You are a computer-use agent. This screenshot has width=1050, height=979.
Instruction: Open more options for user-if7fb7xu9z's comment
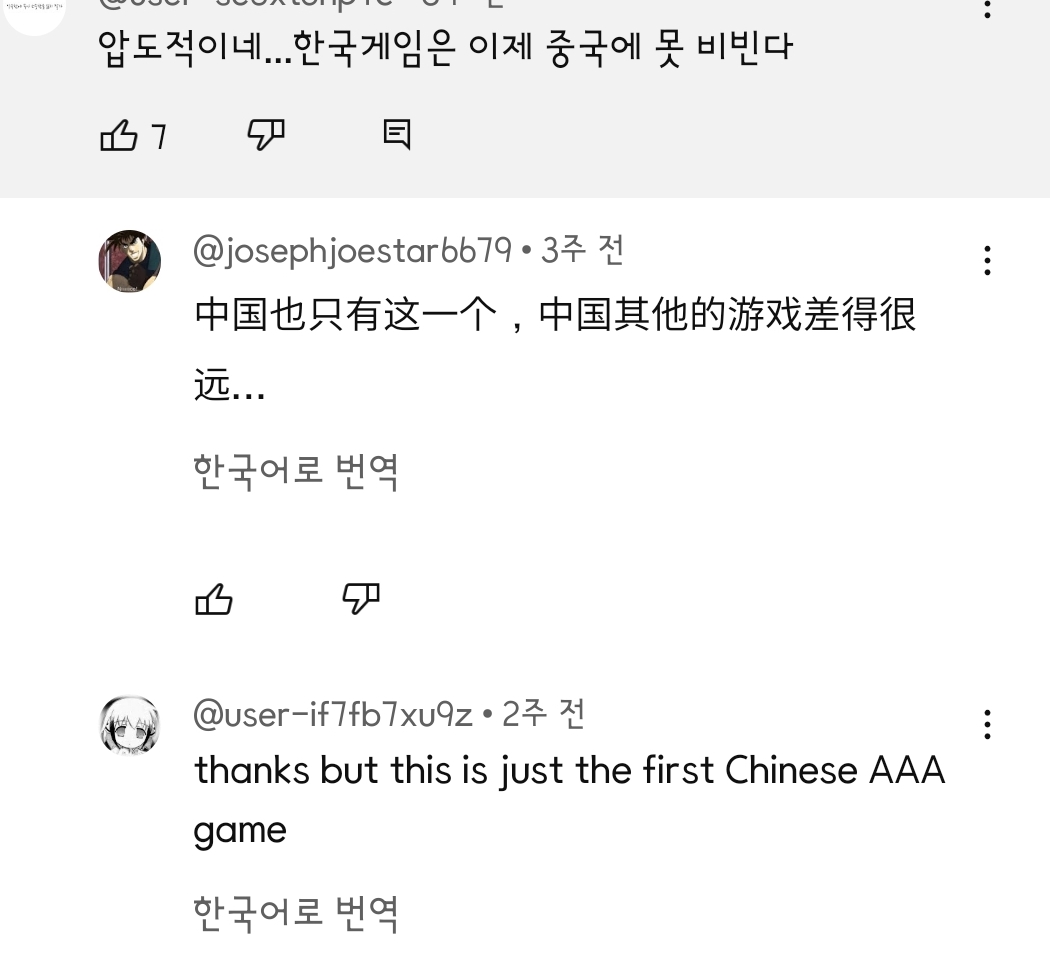(987, 725)
